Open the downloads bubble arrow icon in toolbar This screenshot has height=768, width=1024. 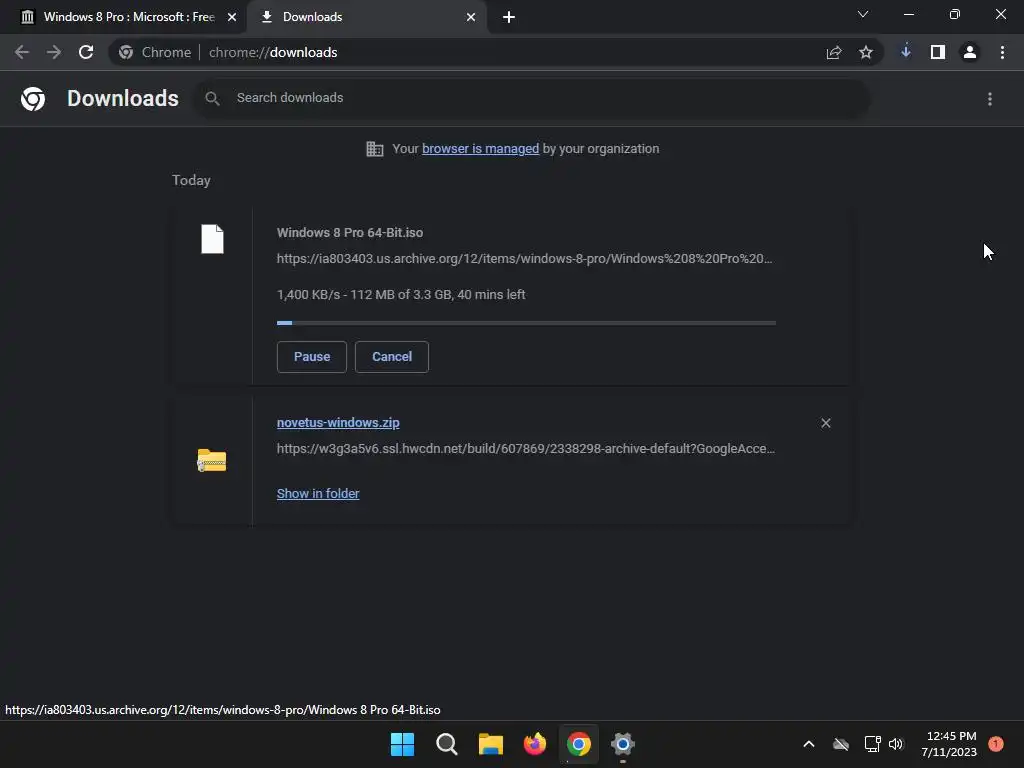point(905,52)
